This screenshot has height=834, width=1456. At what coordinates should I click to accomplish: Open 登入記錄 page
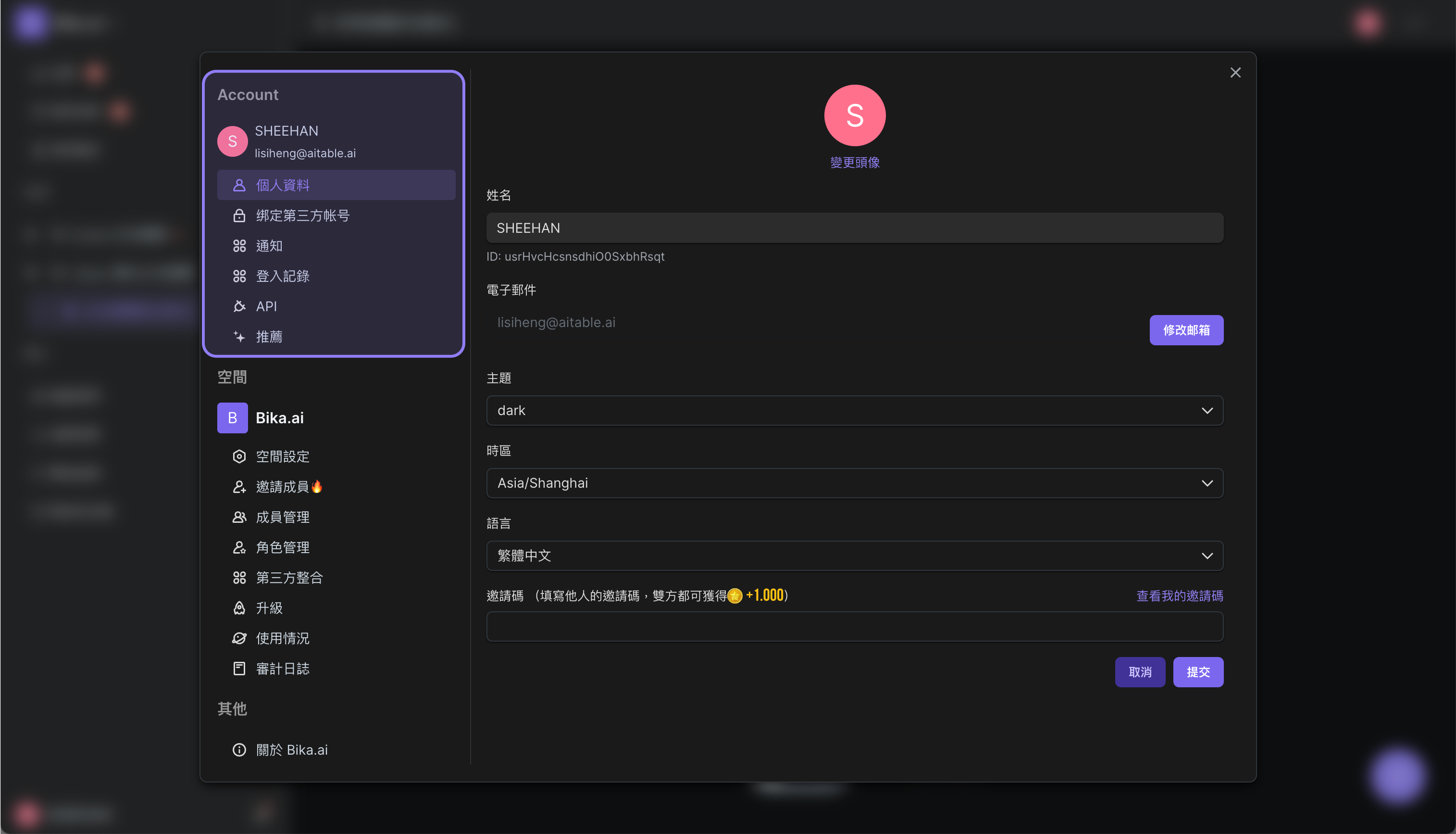point(336,276)
